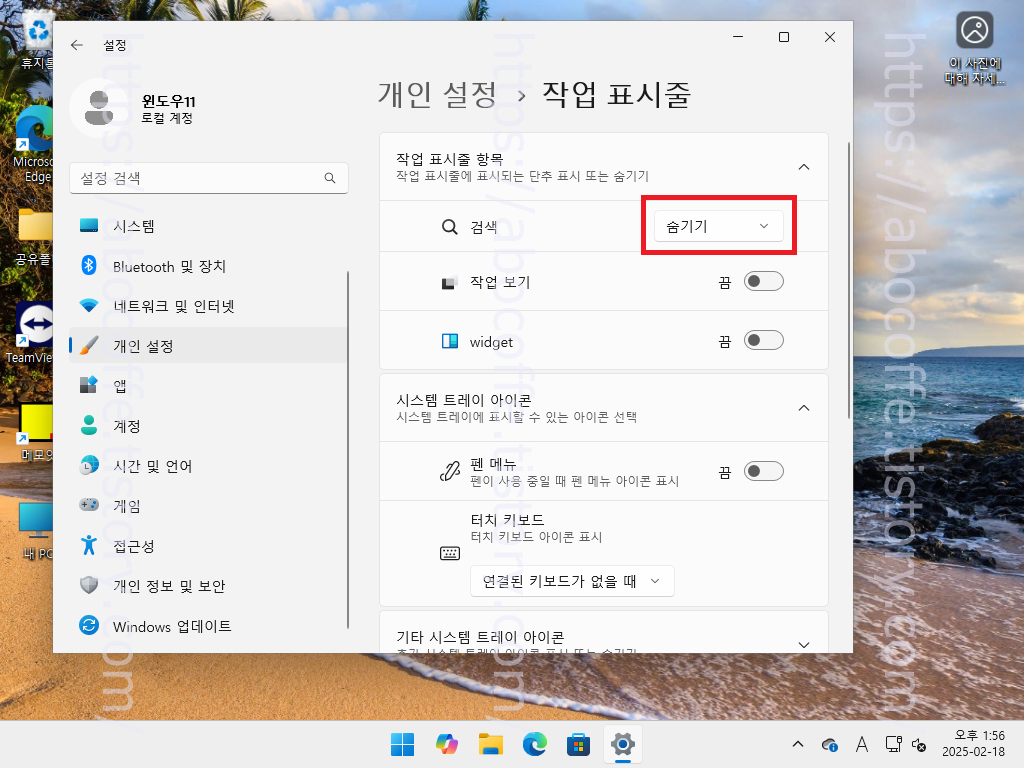Click the '설정 검색' input field
The height and width of the screenshot is (768, 1024).
pos(208,178)
